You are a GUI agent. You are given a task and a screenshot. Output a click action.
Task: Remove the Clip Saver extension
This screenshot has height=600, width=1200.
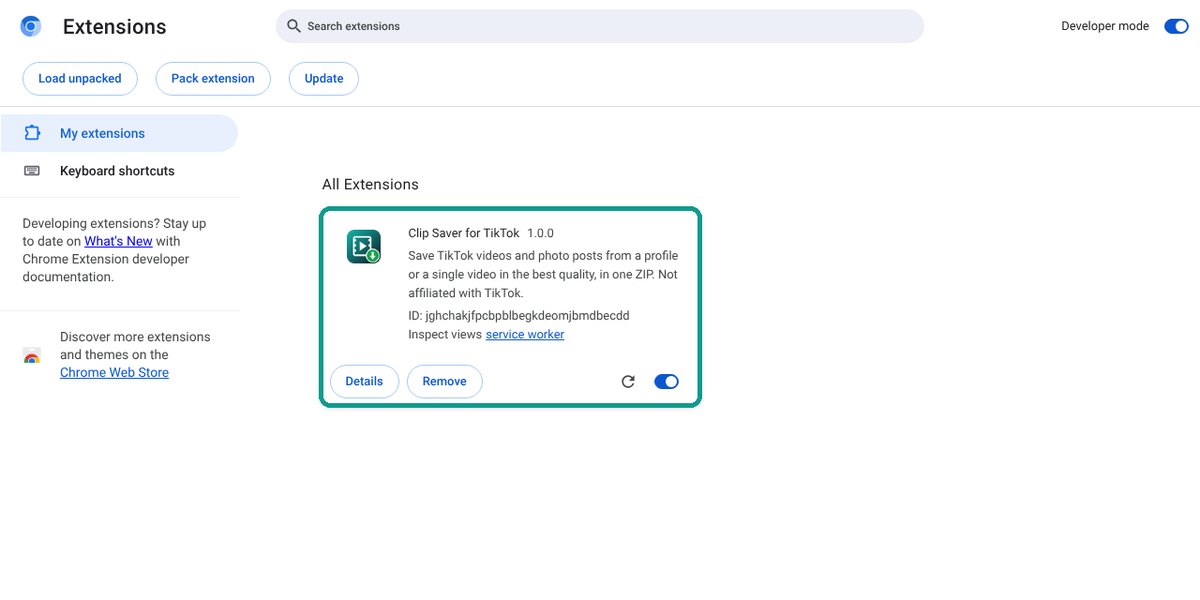445,381
